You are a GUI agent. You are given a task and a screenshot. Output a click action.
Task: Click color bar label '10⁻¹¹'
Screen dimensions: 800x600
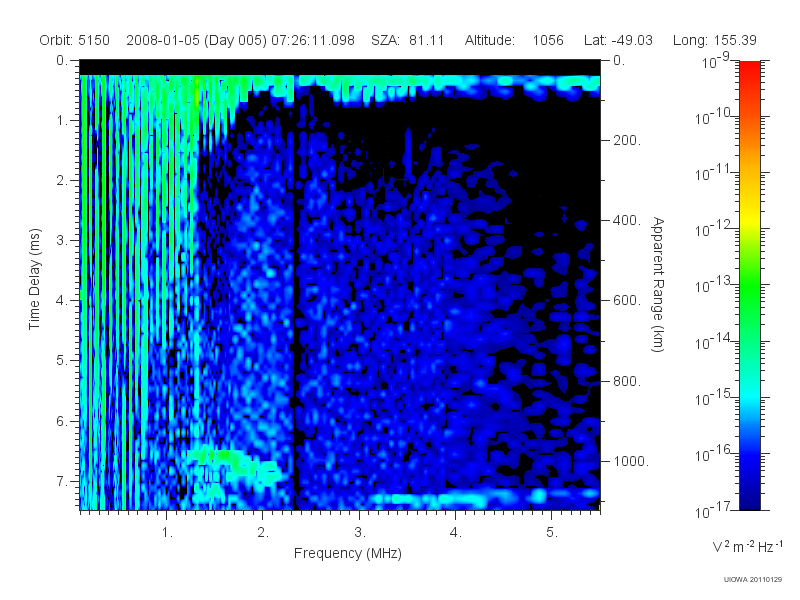pos(714,173)
